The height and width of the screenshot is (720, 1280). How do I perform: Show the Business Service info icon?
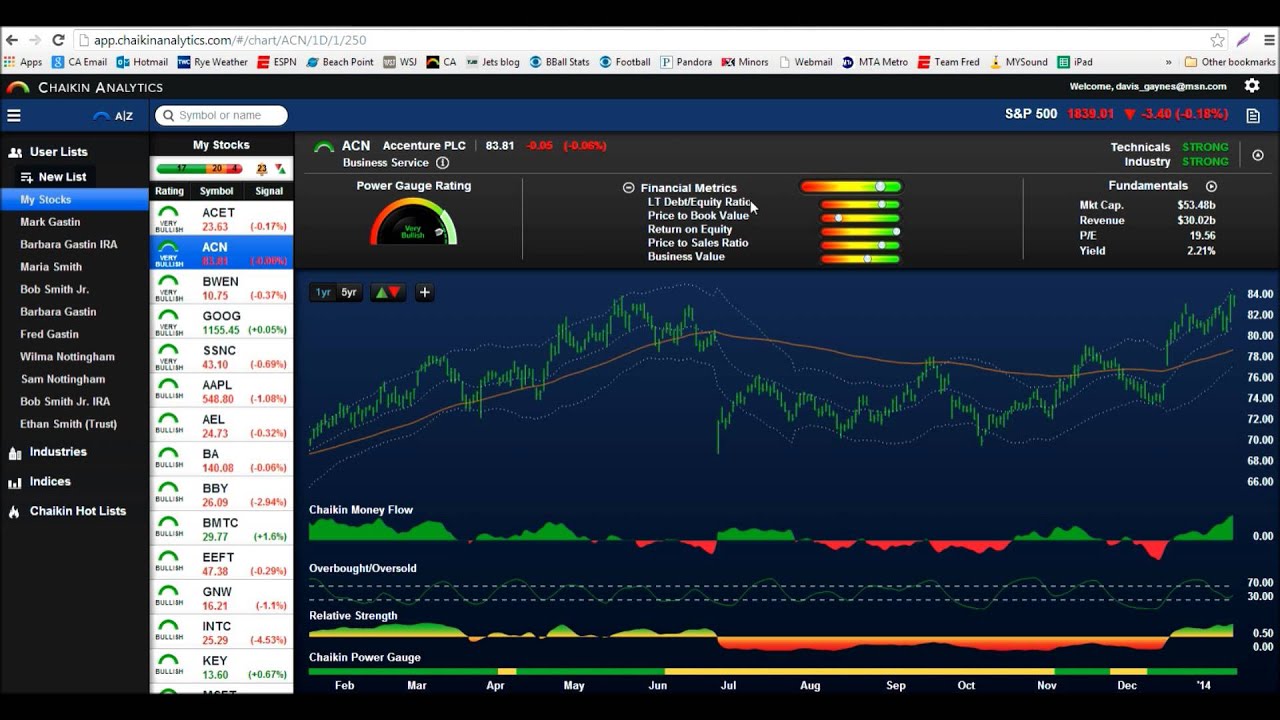click(x=442, y=162)
